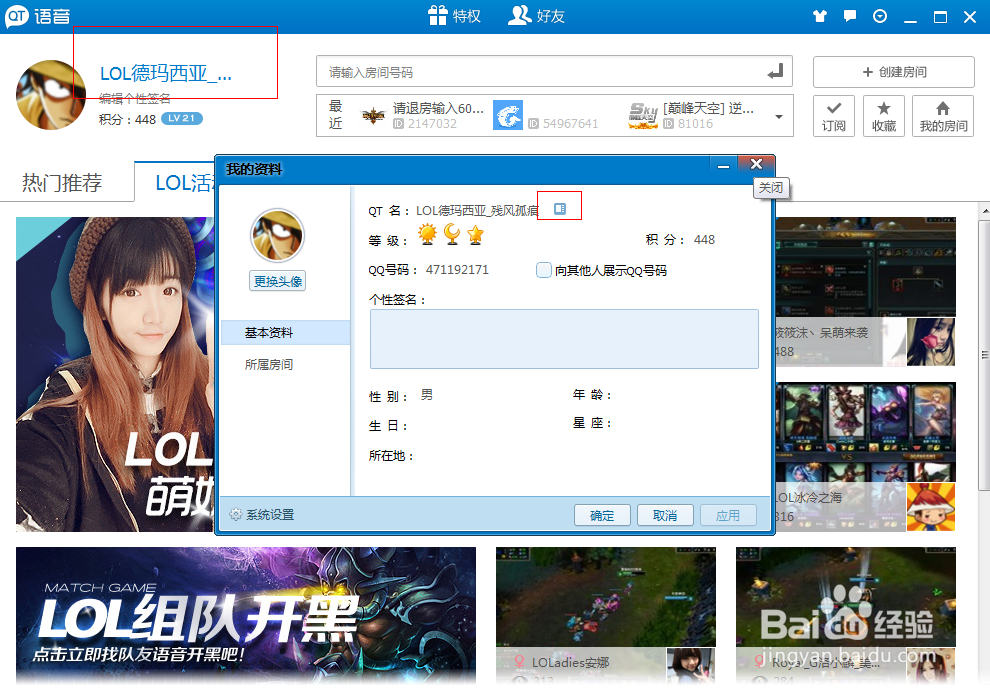This screenshot has width=990, height=690.
Task: Open the message bubble icon
Action: coord(850,16)
